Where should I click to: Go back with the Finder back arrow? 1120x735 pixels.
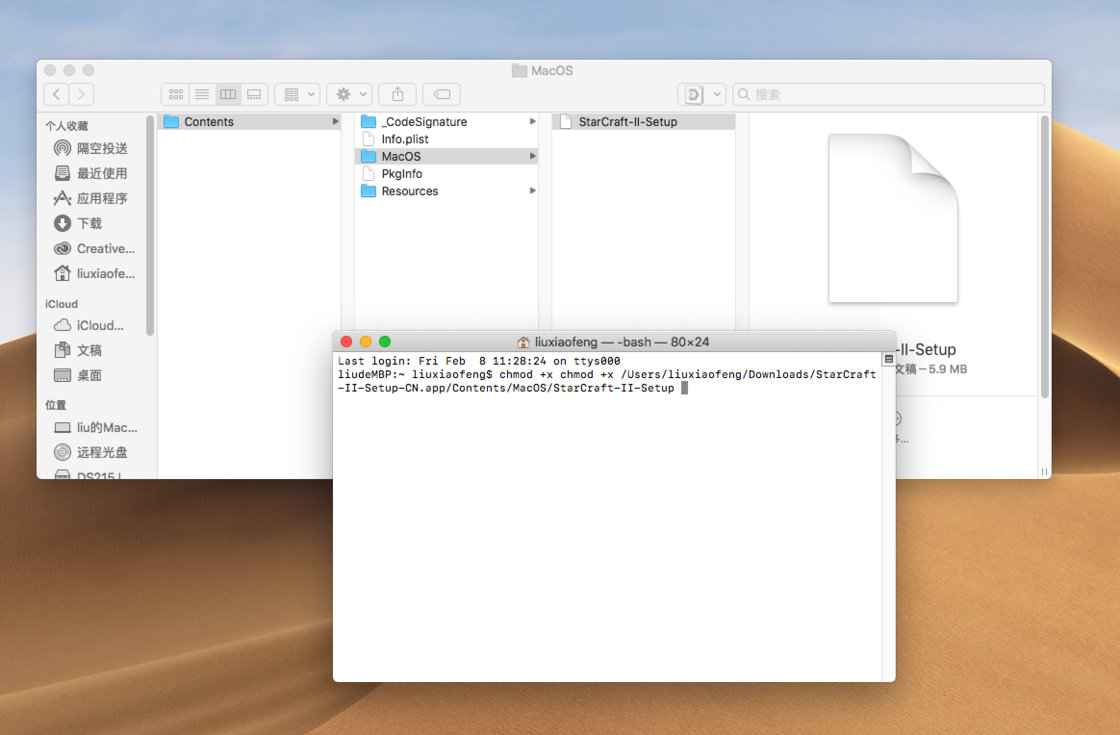click(56, 94)
